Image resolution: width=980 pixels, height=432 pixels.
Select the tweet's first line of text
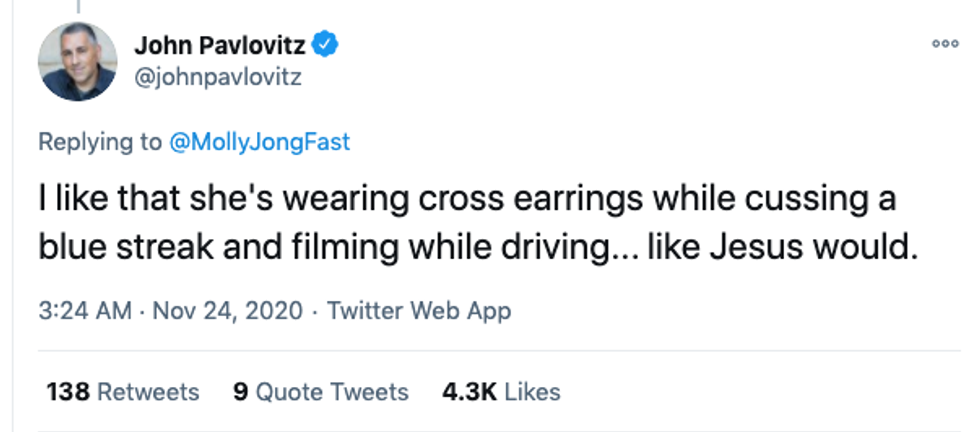coord(467,199)
